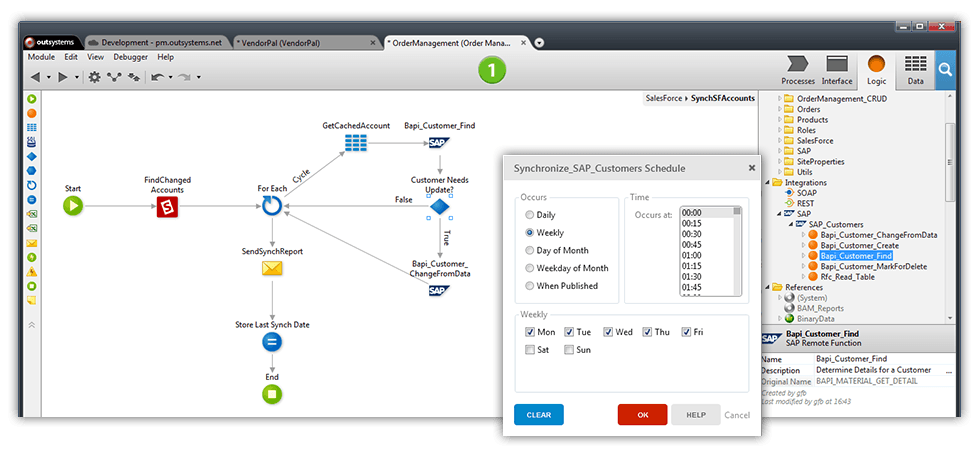Open the Undo history dropdown arrow

click(x=170, y=77)
